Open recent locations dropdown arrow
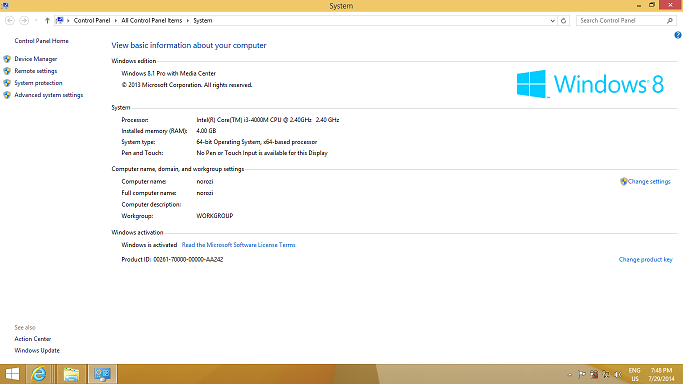Image resolution: width=683 pixels, height=384 pixels. coord(36,20)
